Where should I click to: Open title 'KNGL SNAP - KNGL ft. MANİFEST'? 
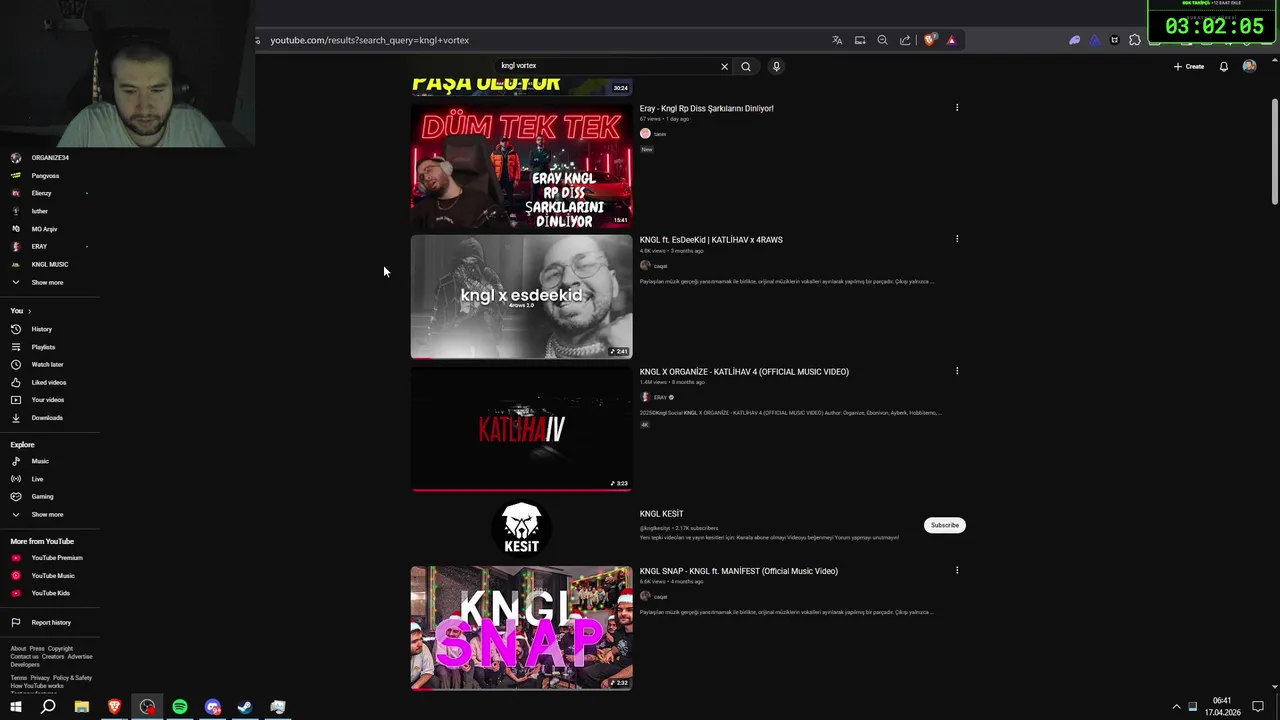[739, 571]
